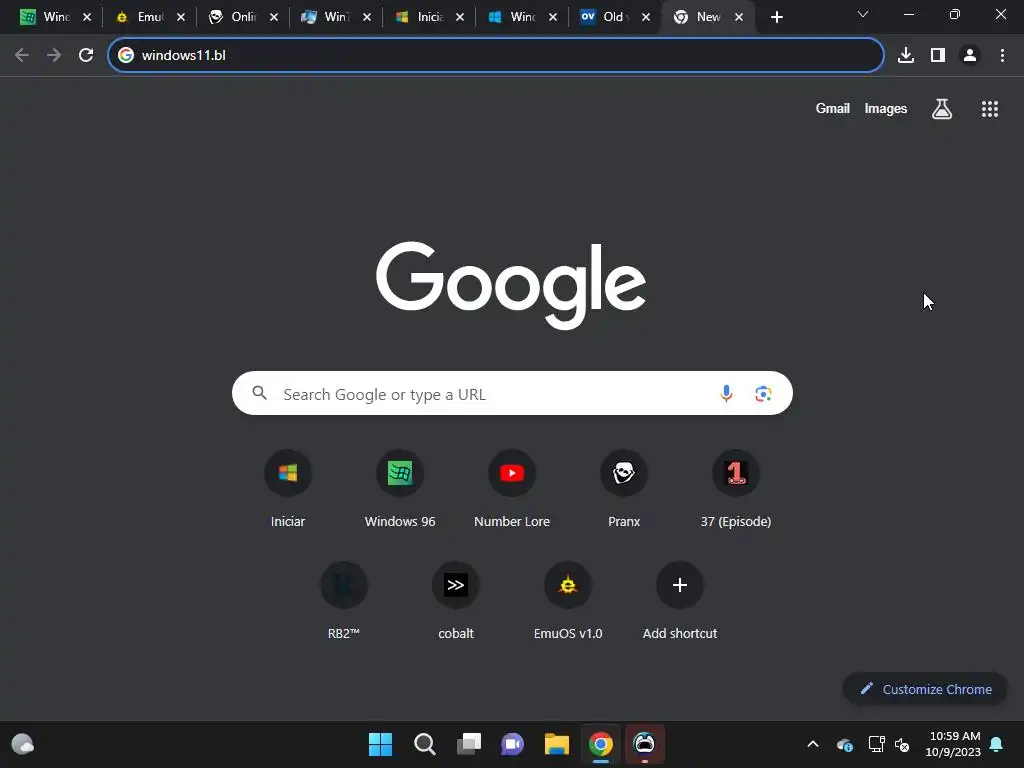The width and height of the screenshot is (1024, 768).
Task: Open Teams Chat on taskbar
Action: [513, 744]
